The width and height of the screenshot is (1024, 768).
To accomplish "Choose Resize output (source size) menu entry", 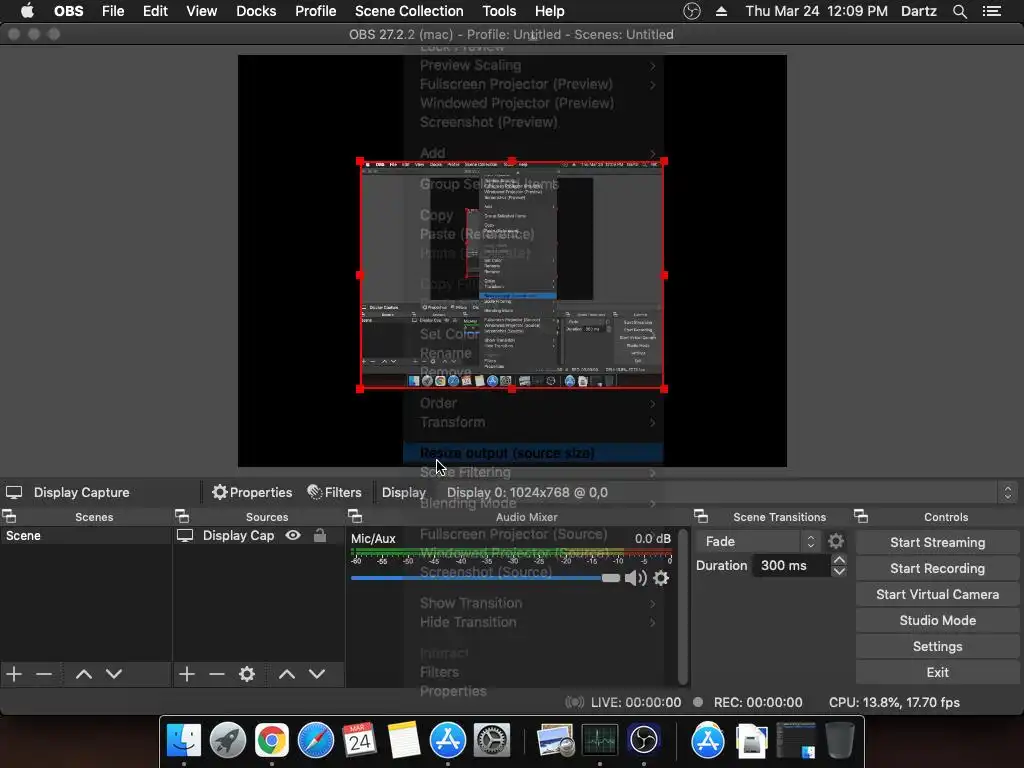I will click(533, 453).
